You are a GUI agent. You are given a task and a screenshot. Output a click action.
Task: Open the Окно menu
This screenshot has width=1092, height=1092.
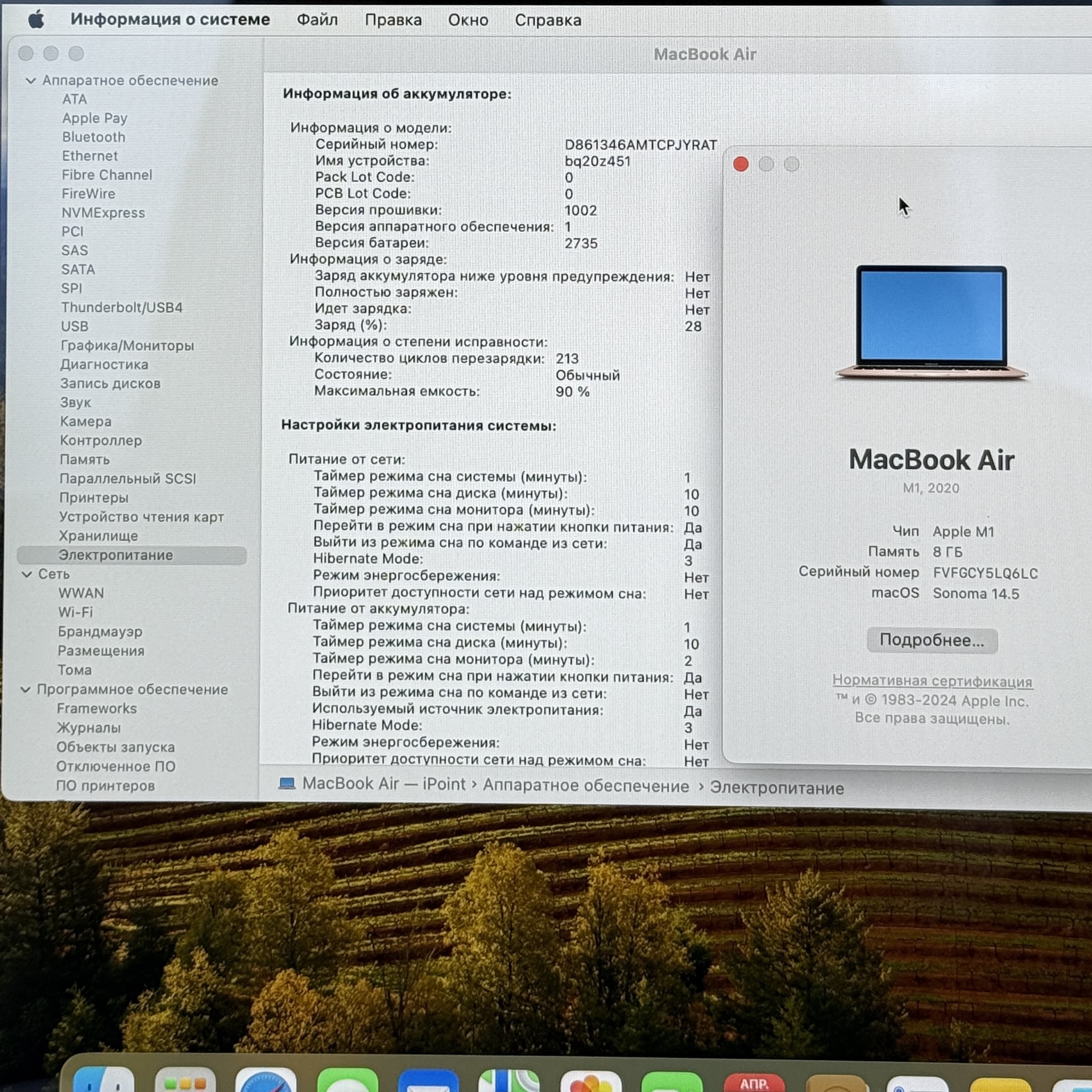(x=468, y=20)
